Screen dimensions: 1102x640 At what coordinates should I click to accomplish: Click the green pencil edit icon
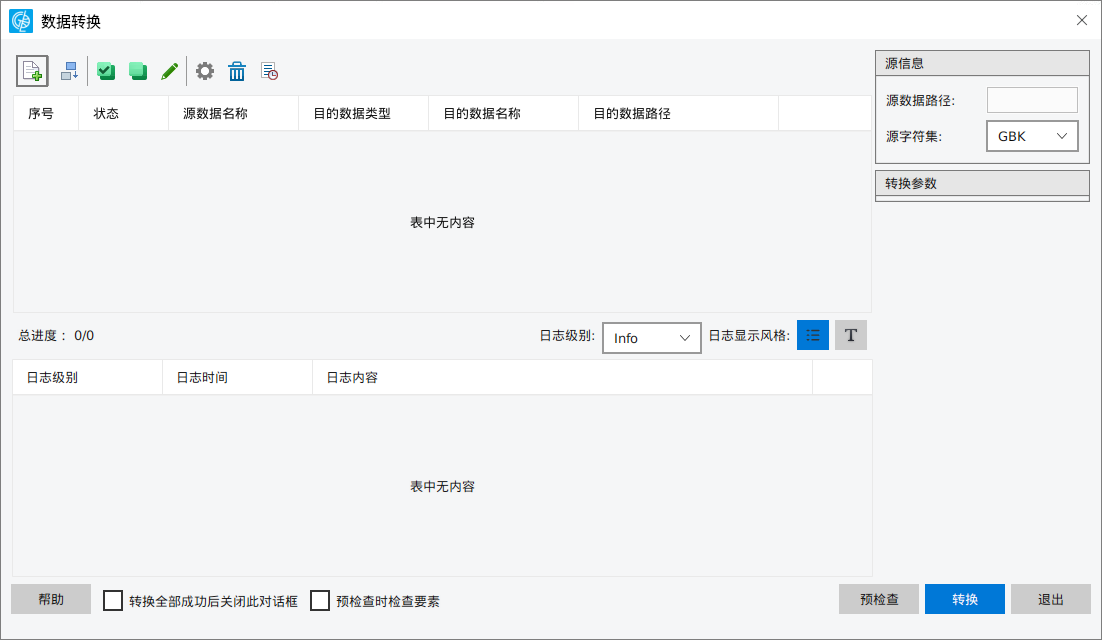tap(170, 71)
